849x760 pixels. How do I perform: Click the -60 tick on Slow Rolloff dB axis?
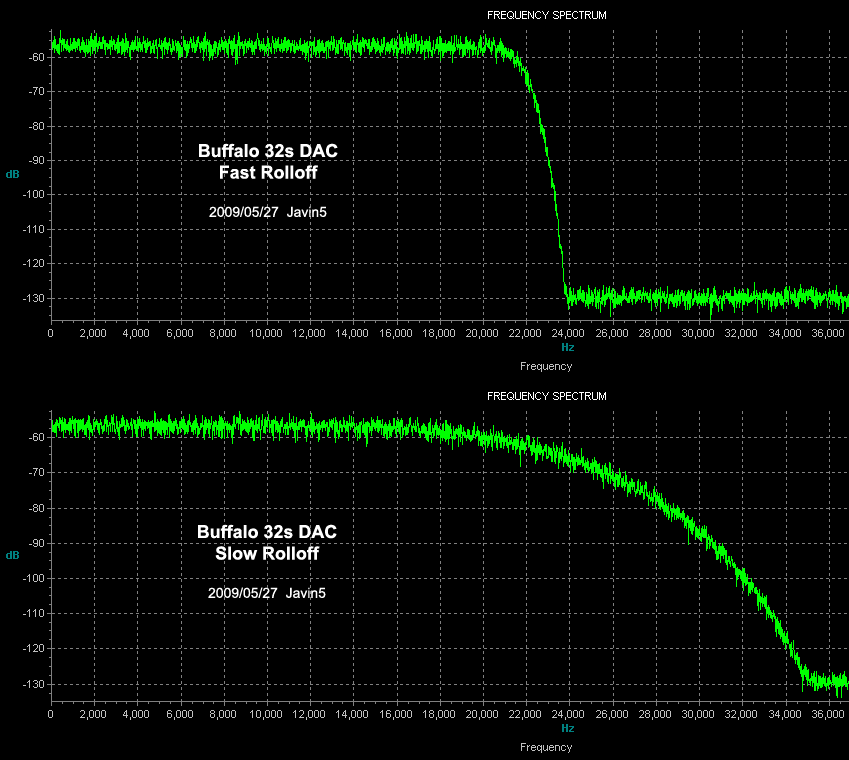[36, 437]
